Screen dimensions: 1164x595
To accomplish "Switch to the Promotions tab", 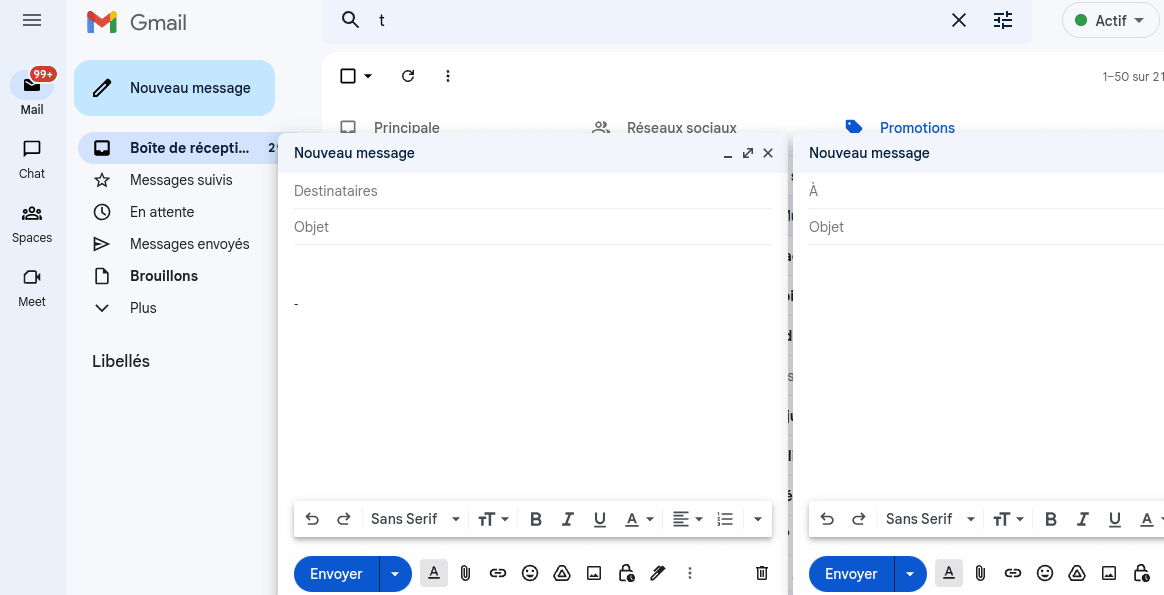I will [x=917, y=127].
